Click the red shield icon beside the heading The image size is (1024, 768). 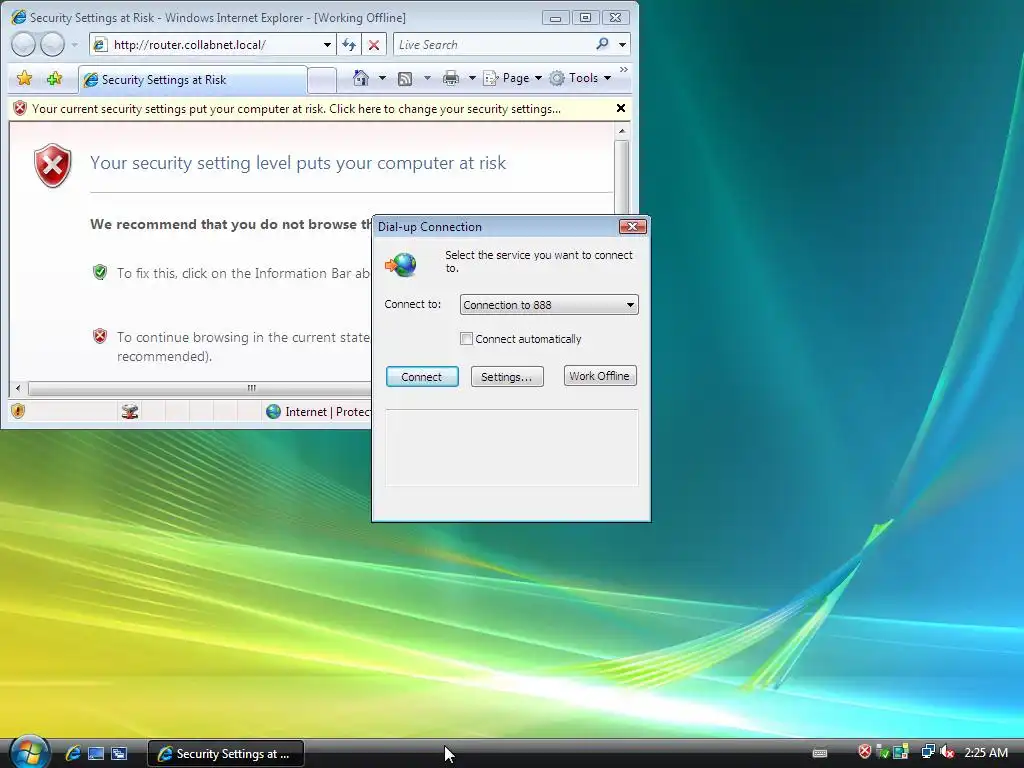52,165
